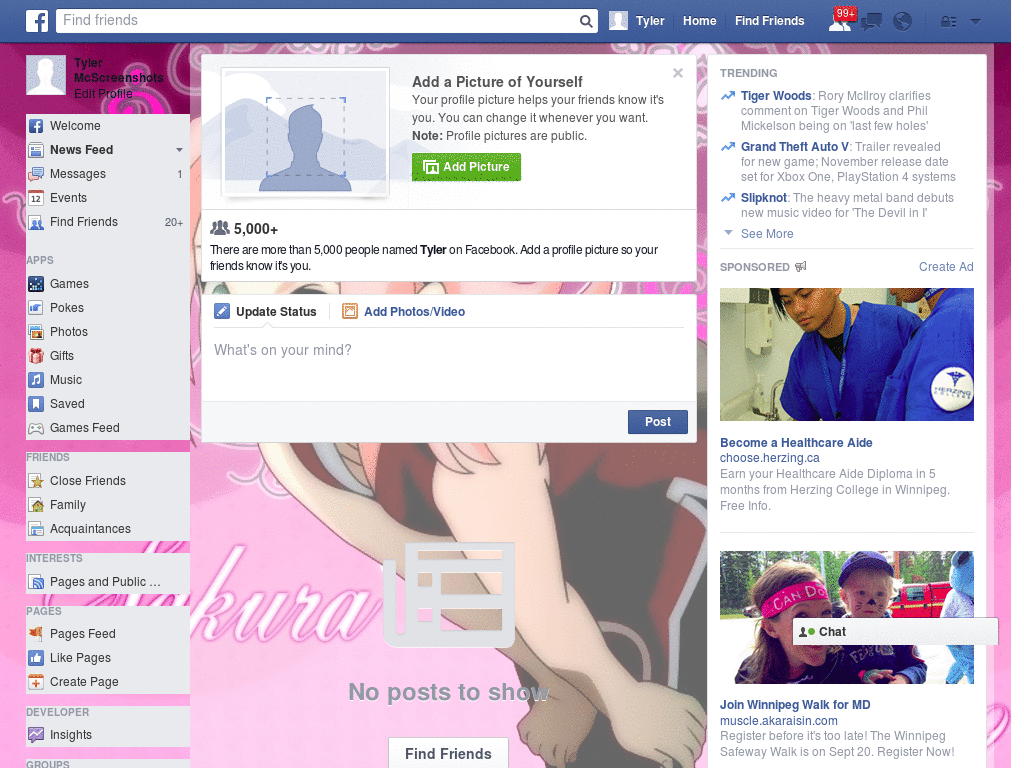
Task: Open the globe notifications icon
Action: (903, 22)
